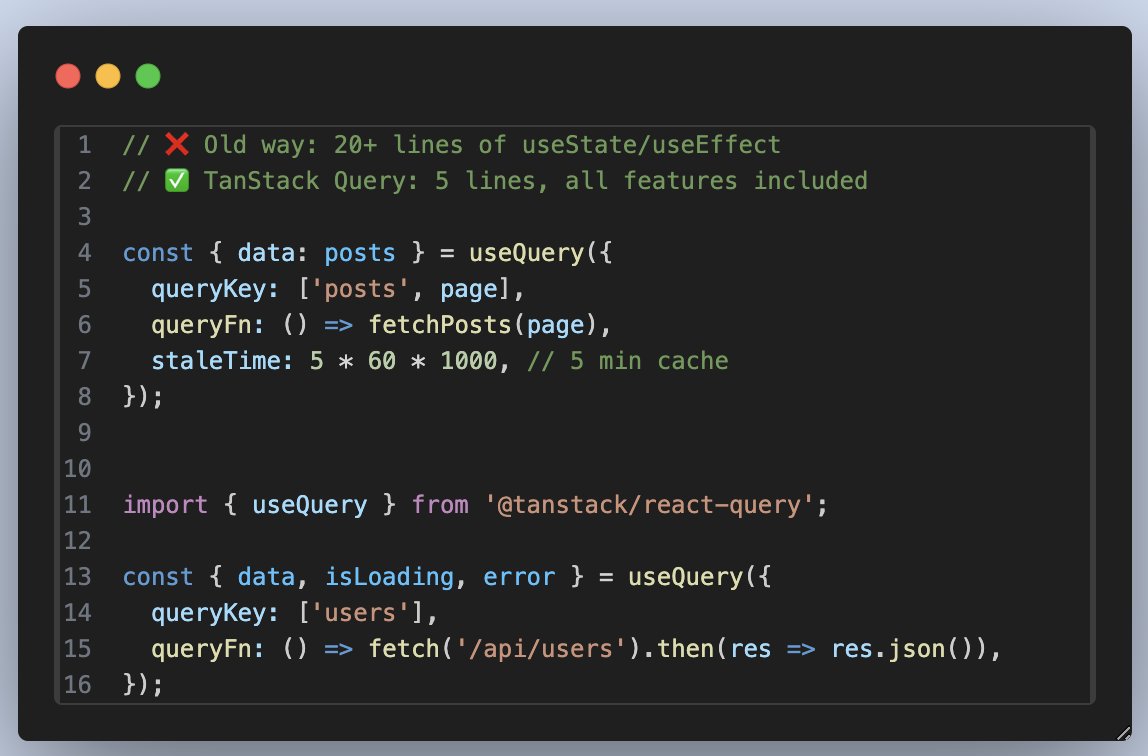1148x756 pixels.
Task: Click the number 1000 on line 7
Action: [469, 360]
